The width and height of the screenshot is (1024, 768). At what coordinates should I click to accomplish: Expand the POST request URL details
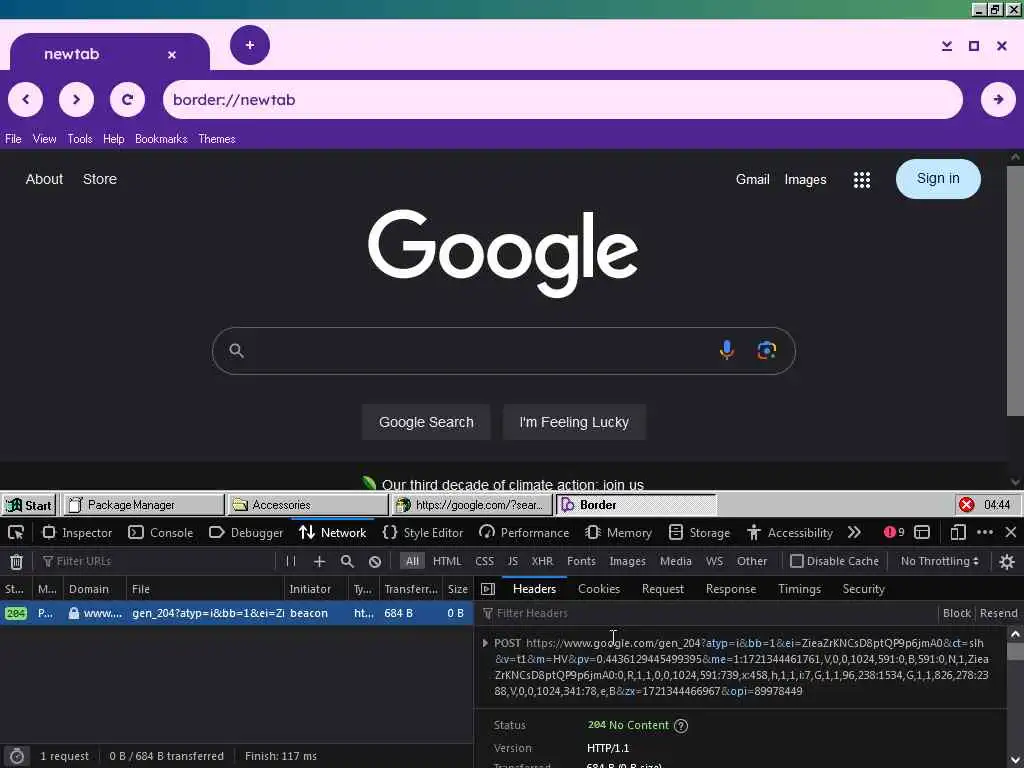(485, 643)
